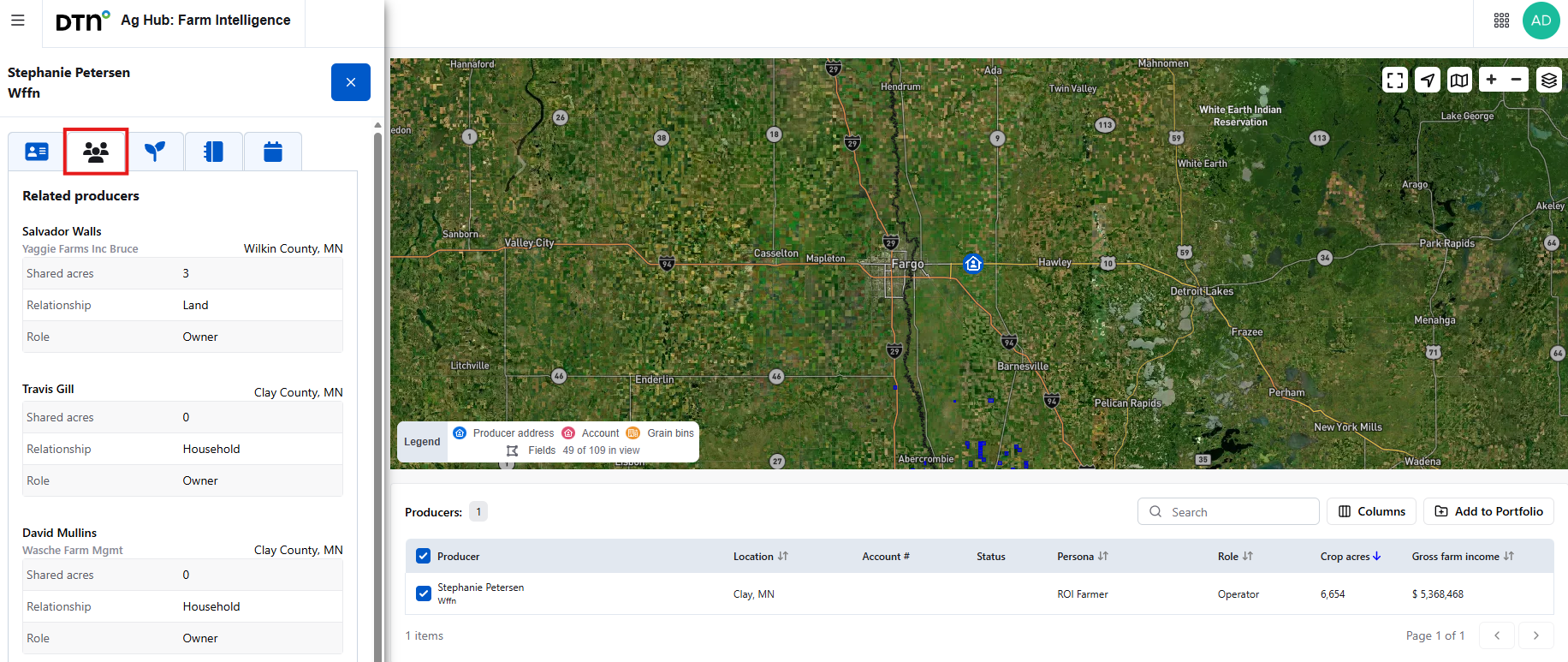The height and width of the screenshot is (662, 1568).
Task: Open the Columns chooser
Action: pos(1371,511)
